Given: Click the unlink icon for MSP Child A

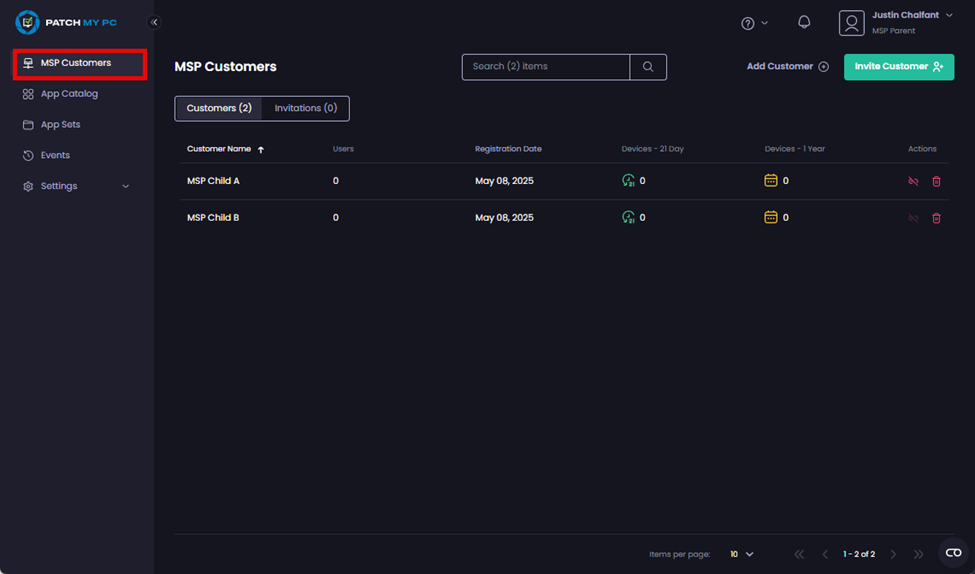Looking at the screenshot, I should pos(912,181).
